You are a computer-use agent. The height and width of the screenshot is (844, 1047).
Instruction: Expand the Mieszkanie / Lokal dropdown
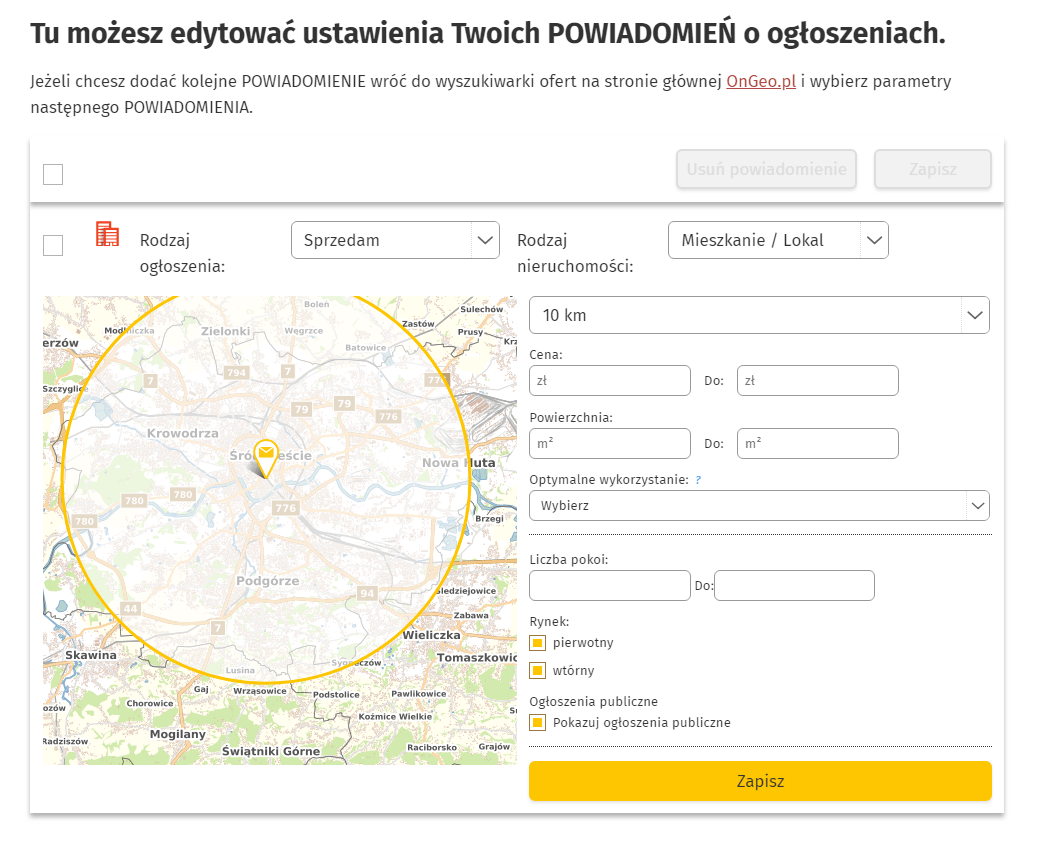point(777,240)
